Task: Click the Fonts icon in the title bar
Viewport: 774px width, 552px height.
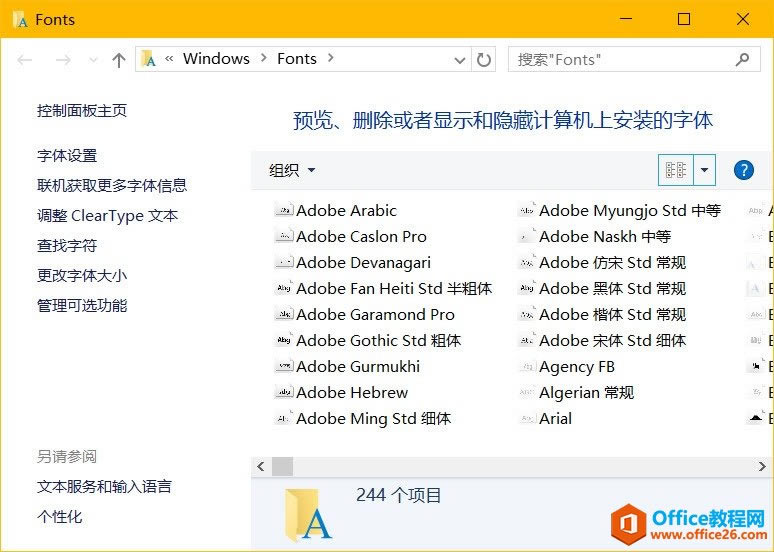Action: point(20,19)
